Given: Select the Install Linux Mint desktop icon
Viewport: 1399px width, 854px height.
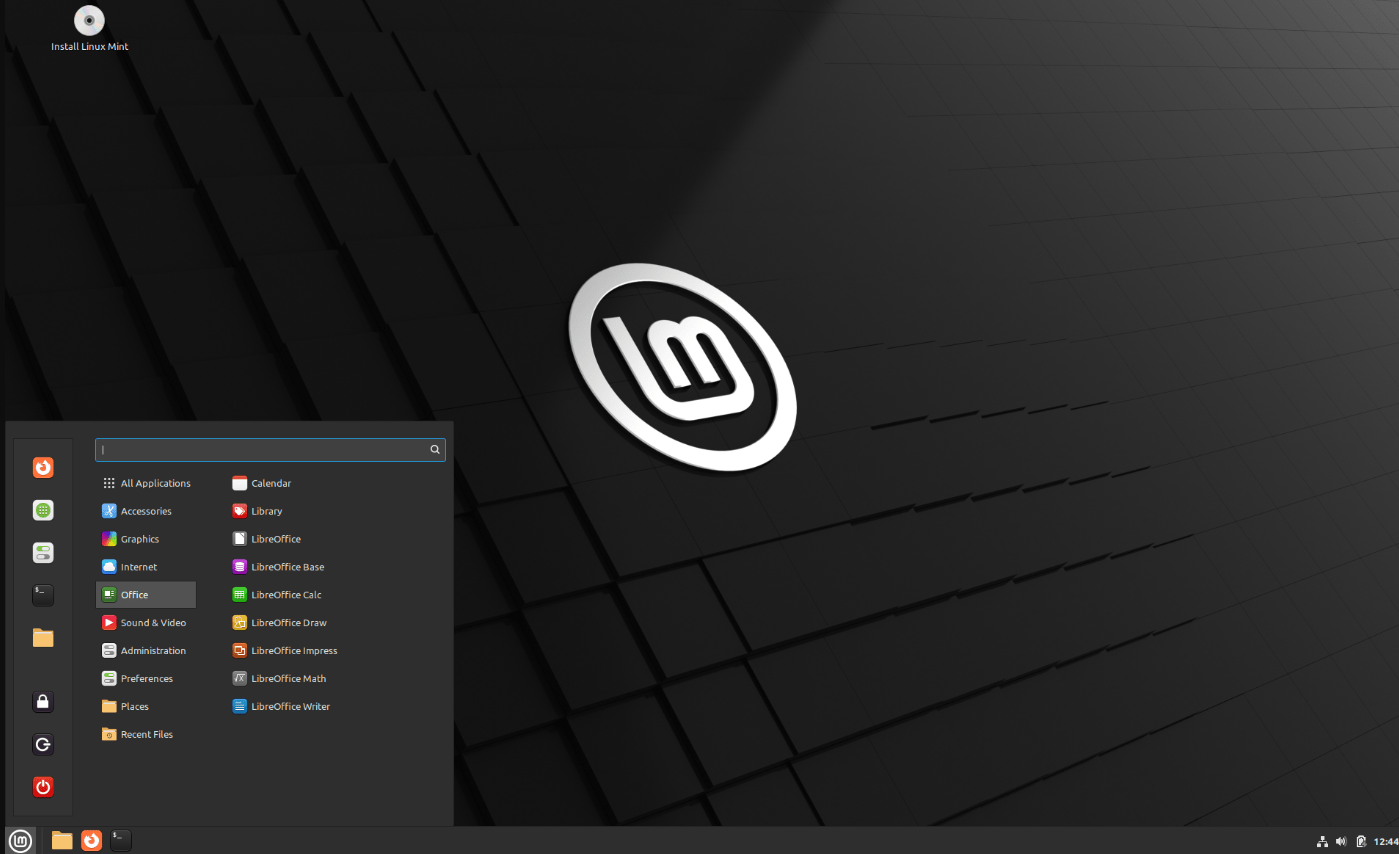Looking at the screenshot, I should [90, 29].
